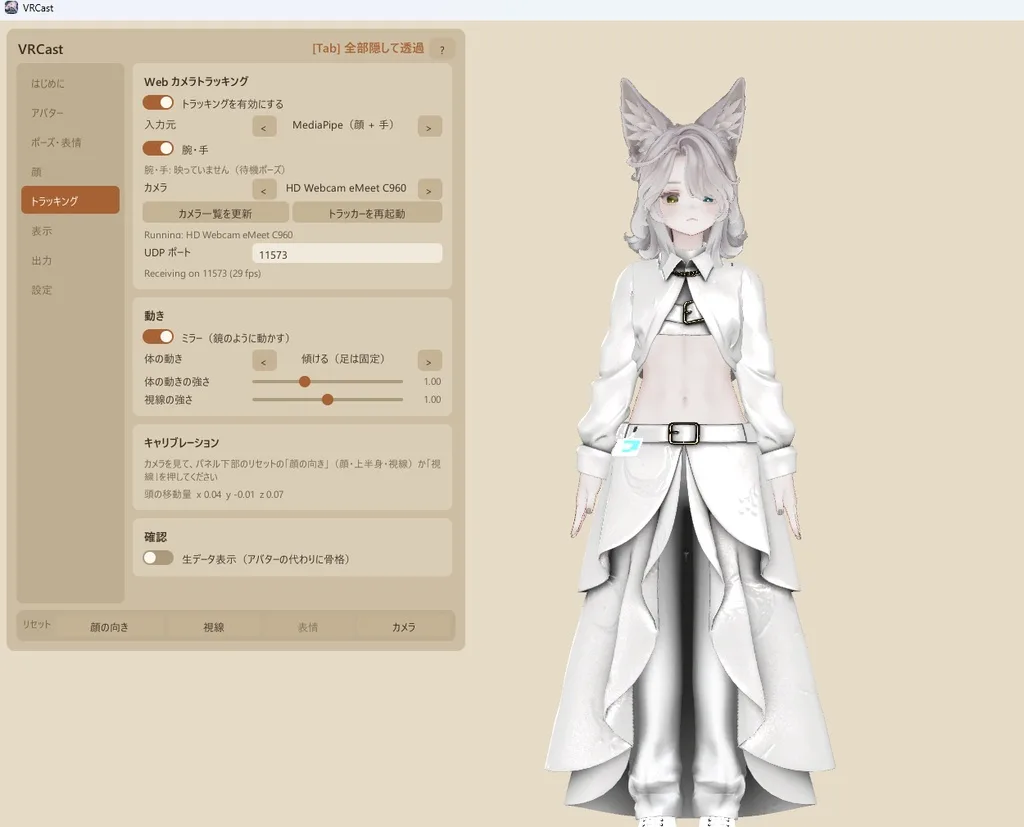Open the アバター sidebar tab
This screenshot has width=1024, height=827.
pyautogui.click(x=71, y=113)
